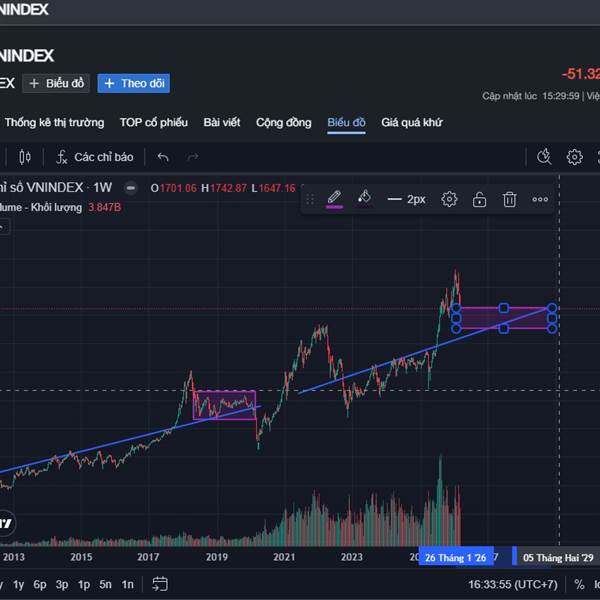Open drawing settings gear in floating toolbar
600x600 pixels.
click(x=449, y=199)
